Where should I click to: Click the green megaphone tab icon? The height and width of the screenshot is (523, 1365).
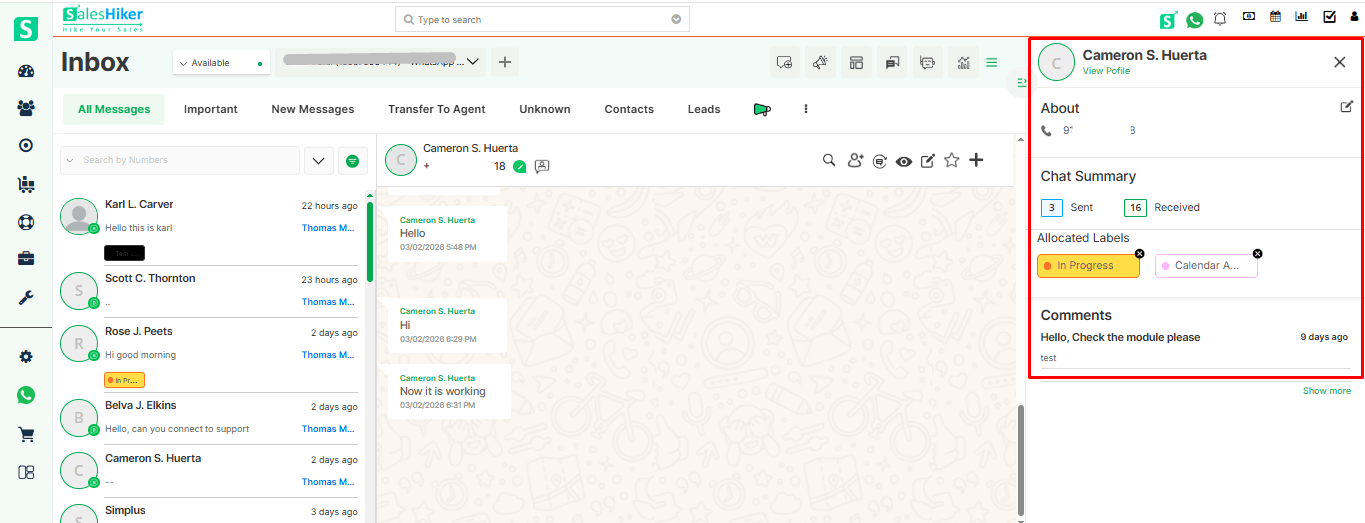point(762,109)
